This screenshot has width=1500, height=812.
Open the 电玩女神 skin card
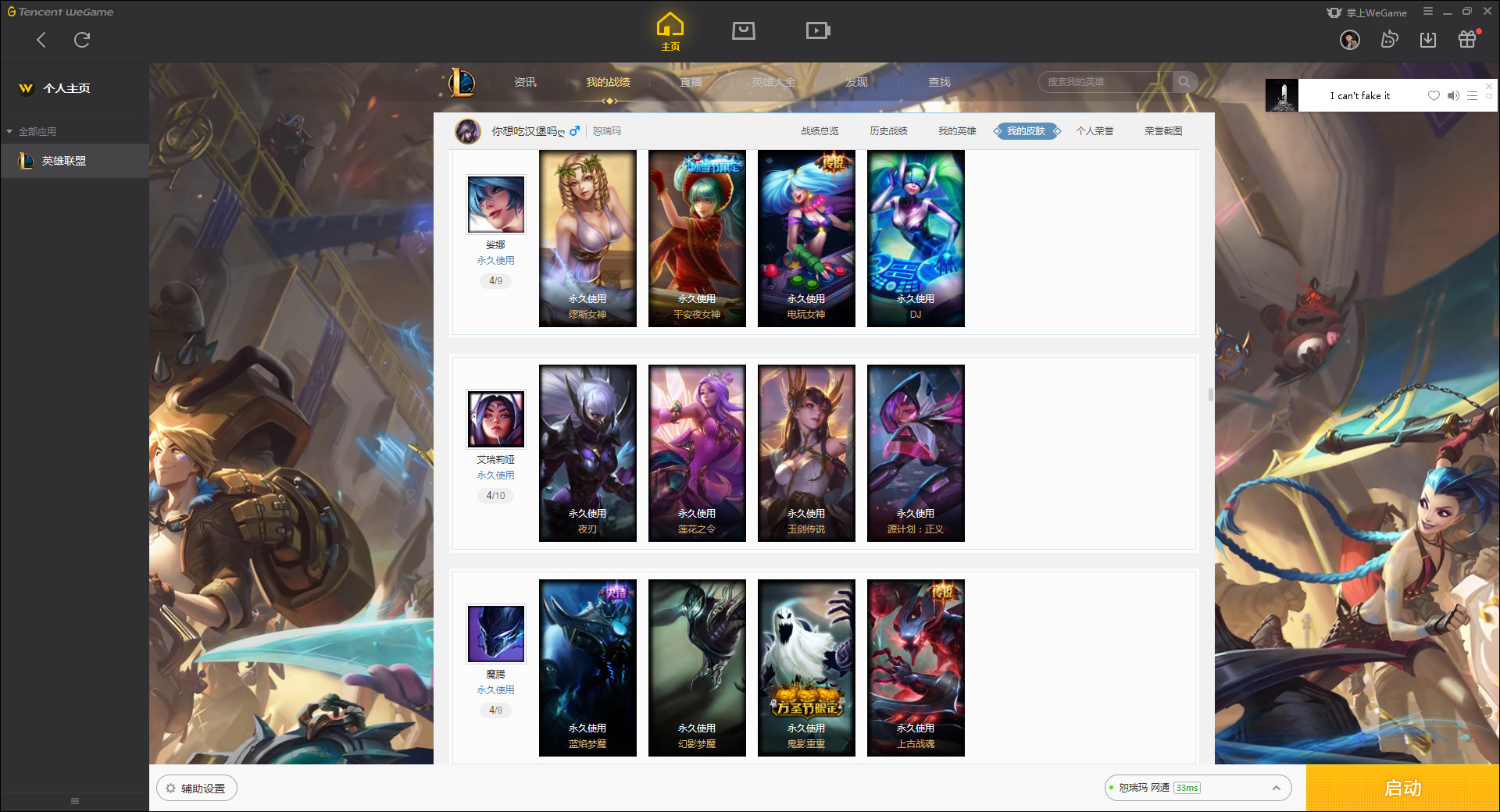806,239
